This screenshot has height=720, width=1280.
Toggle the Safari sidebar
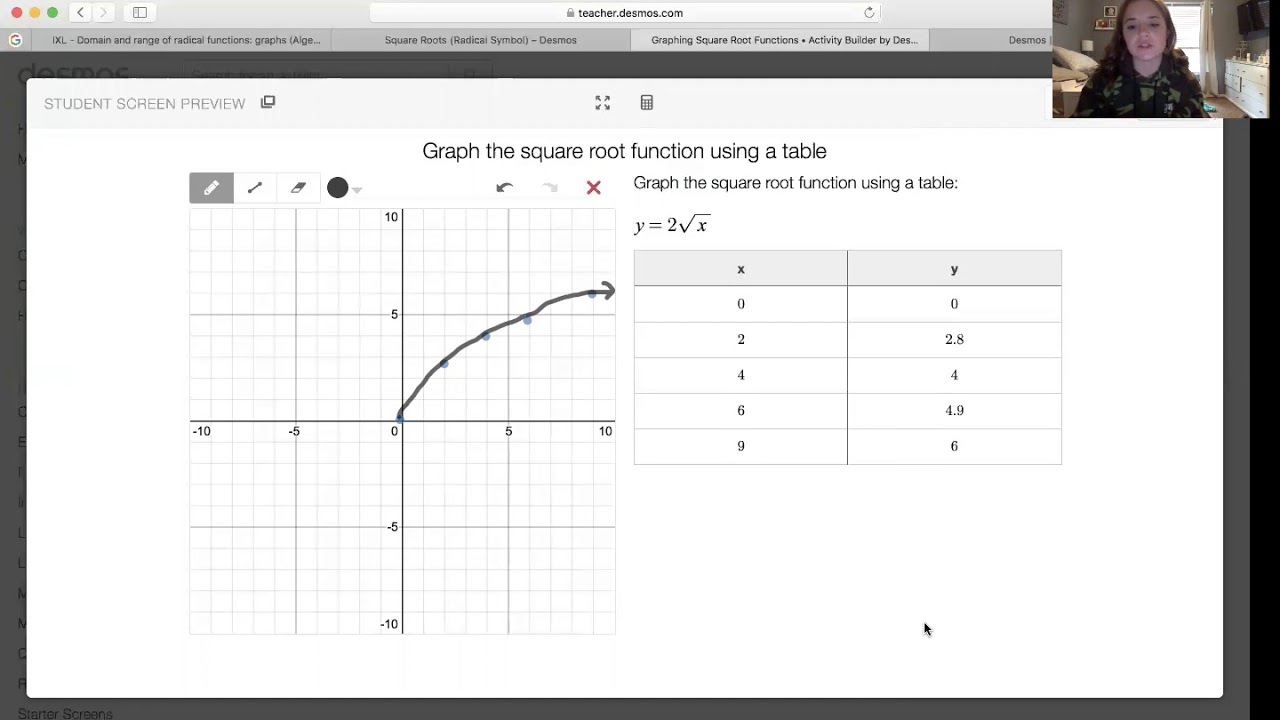[x=140, y=13]
